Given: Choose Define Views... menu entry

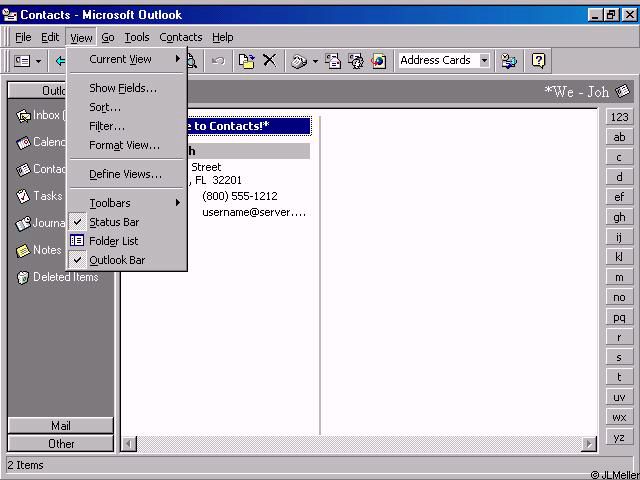Looking at the screenshot, I should coord(127,174).
